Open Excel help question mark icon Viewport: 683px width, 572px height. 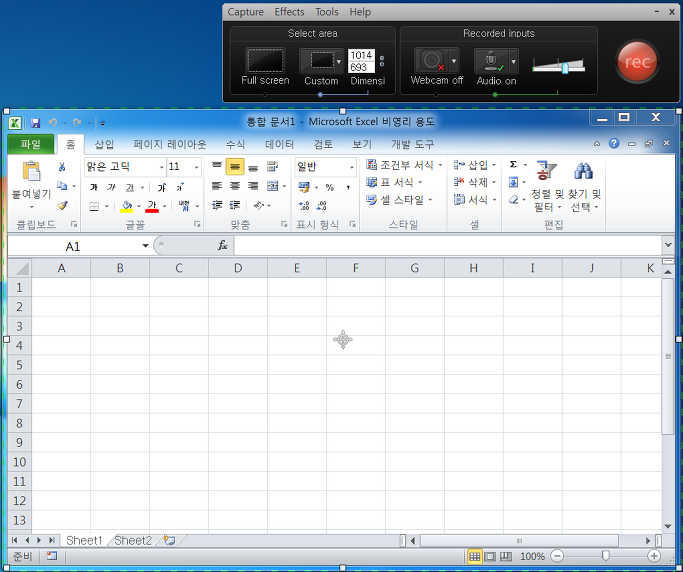(x=614, y=143)
